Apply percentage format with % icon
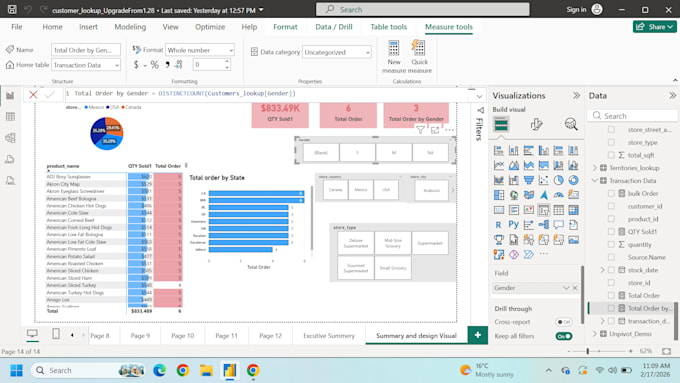This screenshot has height=383, width=680. (154, 65)
